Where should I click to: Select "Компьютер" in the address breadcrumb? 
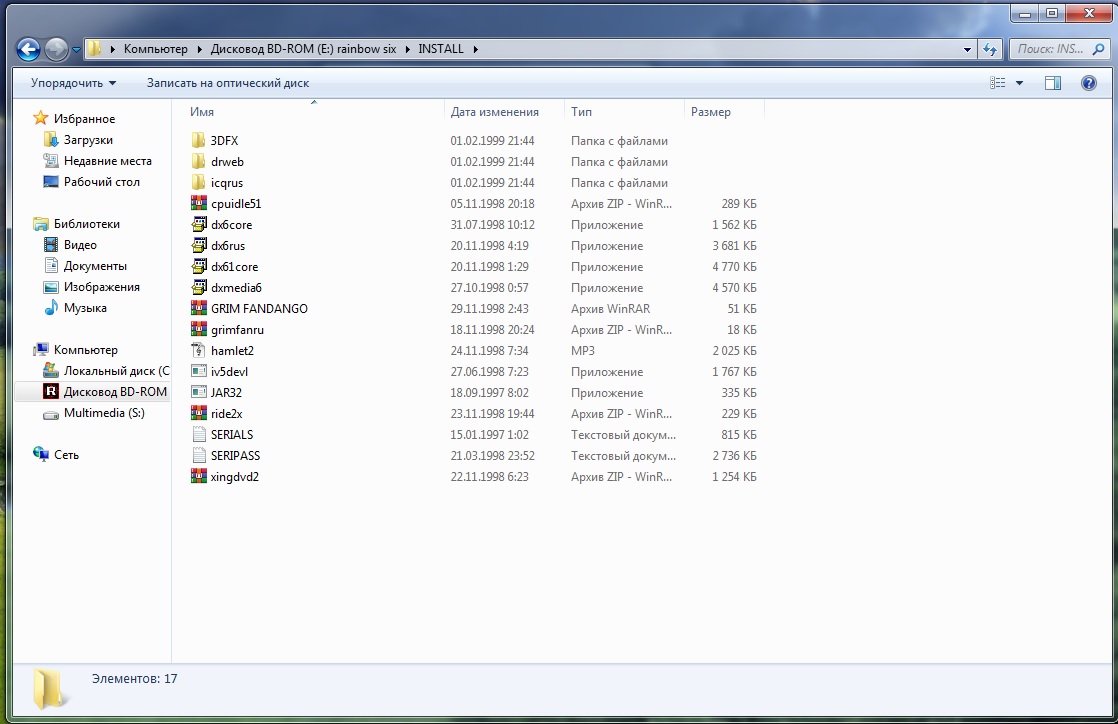[155, 49]
